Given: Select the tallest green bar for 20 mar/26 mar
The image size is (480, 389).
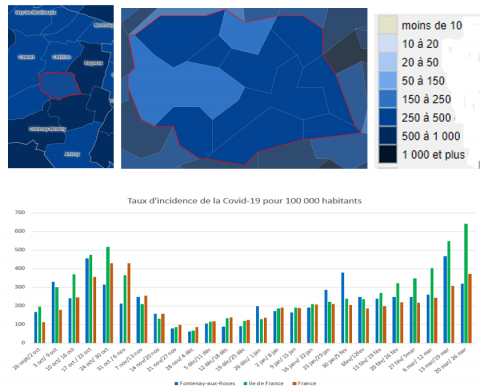Looking at the screenshot, I should pyautogui.click(x=466, y=283).
